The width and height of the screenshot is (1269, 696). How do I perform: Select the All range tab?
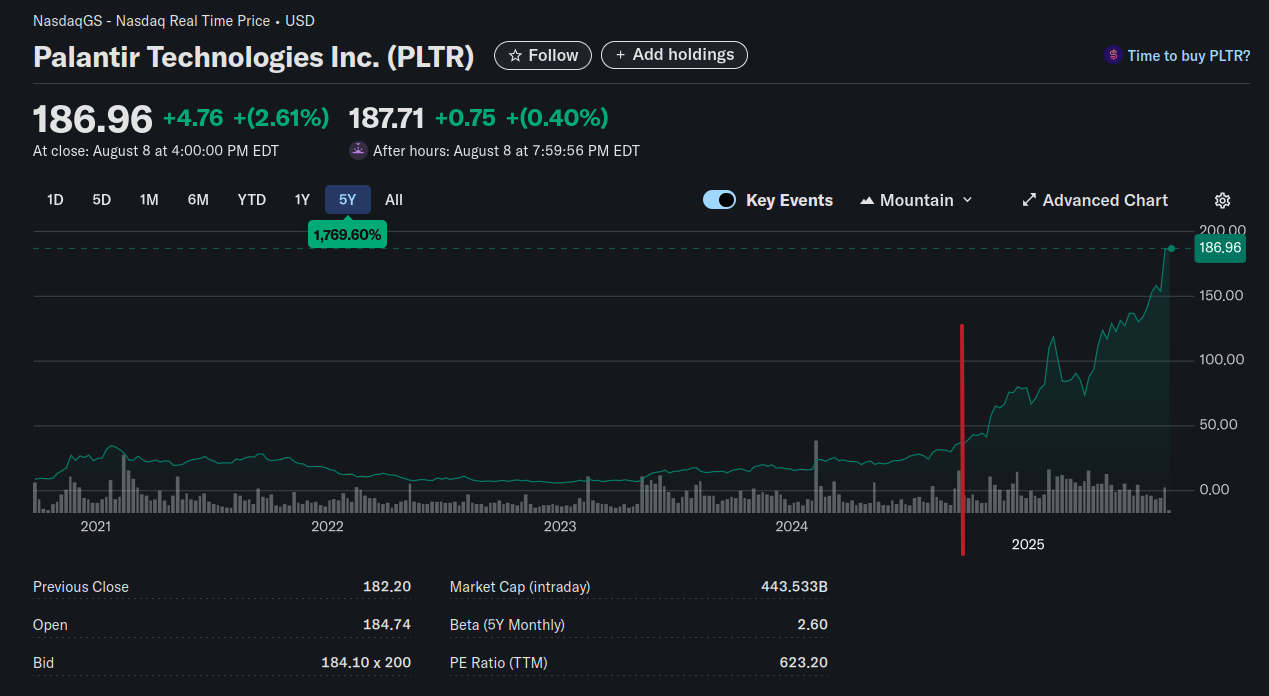pyautogui.click(x=394, y=200)
